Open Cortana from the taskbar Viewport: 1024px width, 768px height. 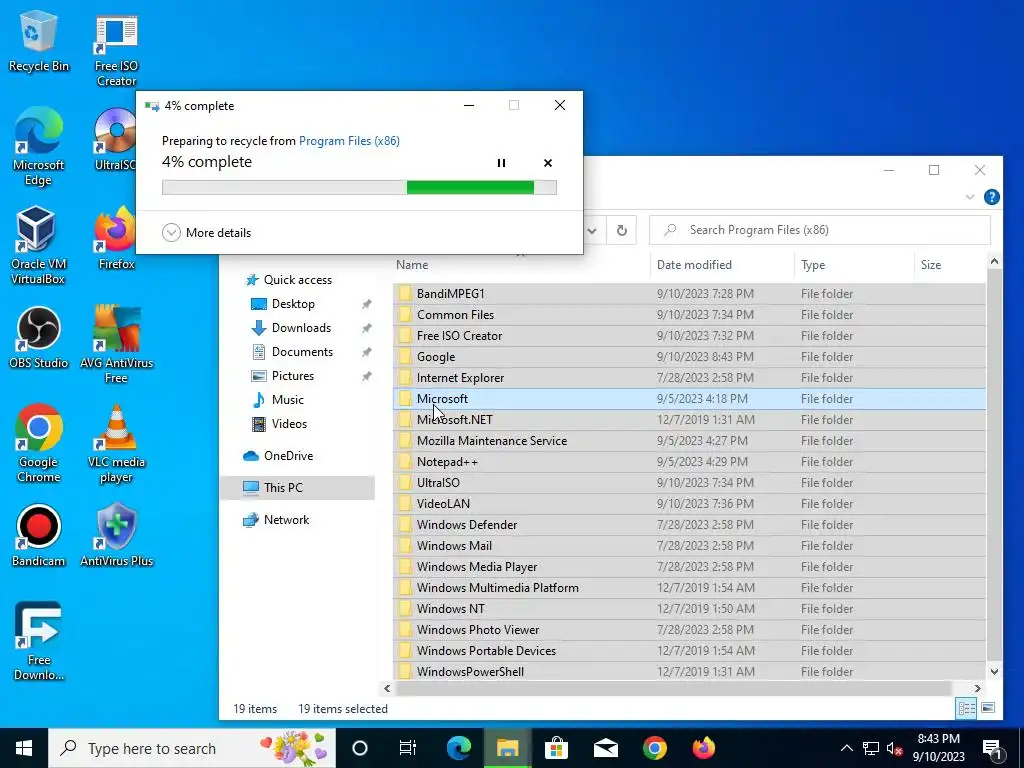click(360, 748)
